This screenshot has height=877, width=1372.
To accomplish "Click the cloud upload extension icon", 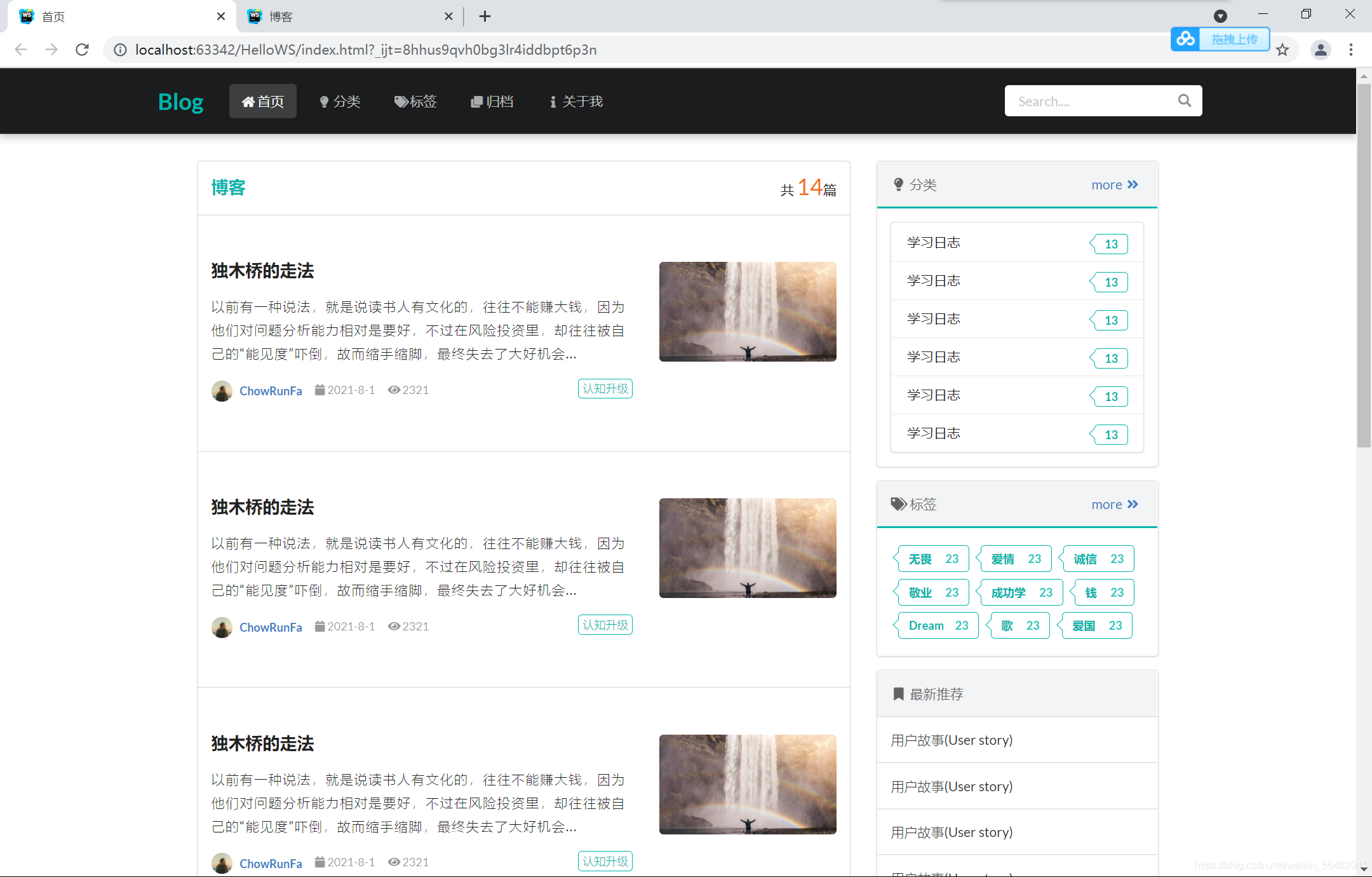I will 1185,39.
